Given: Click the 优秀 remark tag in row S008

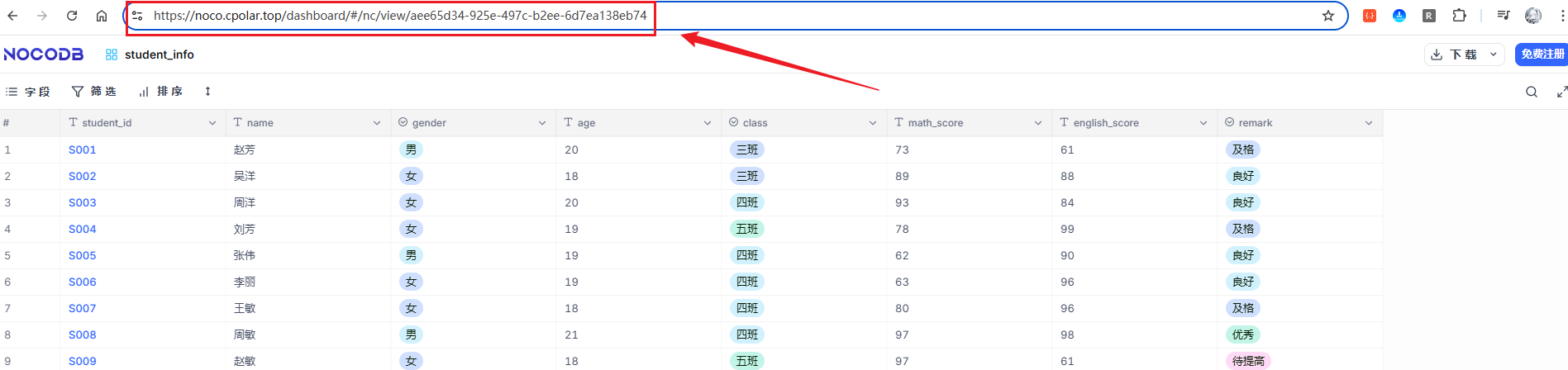Looking at the screenshot, I should 1243,334.
